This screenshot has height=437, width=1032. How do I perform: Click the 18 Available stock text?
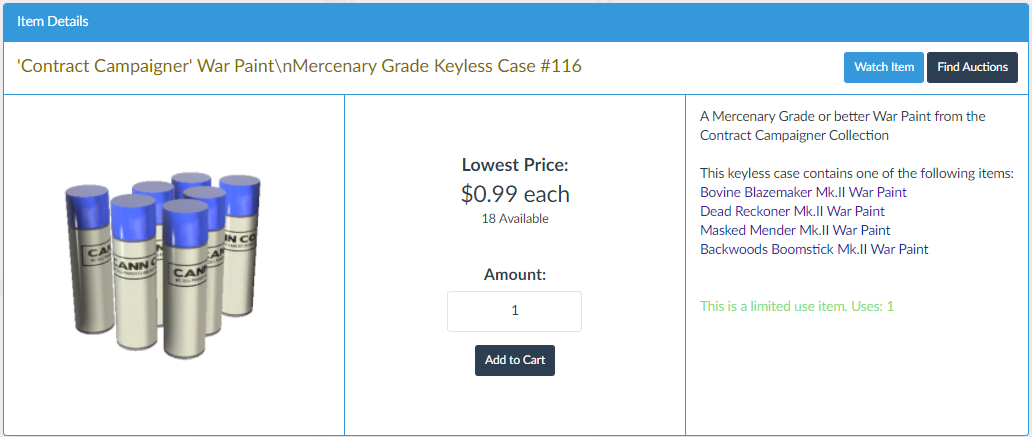point(514,218)
